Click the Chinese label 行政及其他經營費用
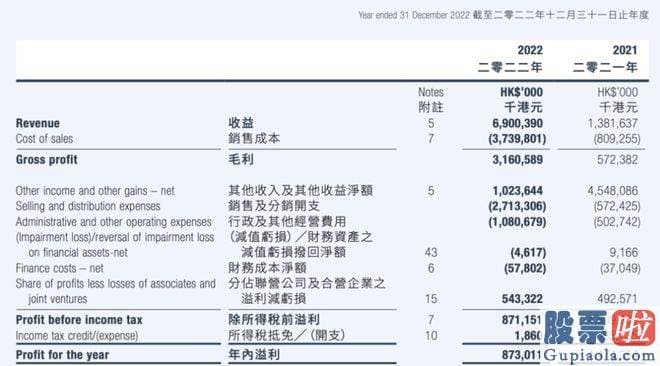 [x=287, y=221]
